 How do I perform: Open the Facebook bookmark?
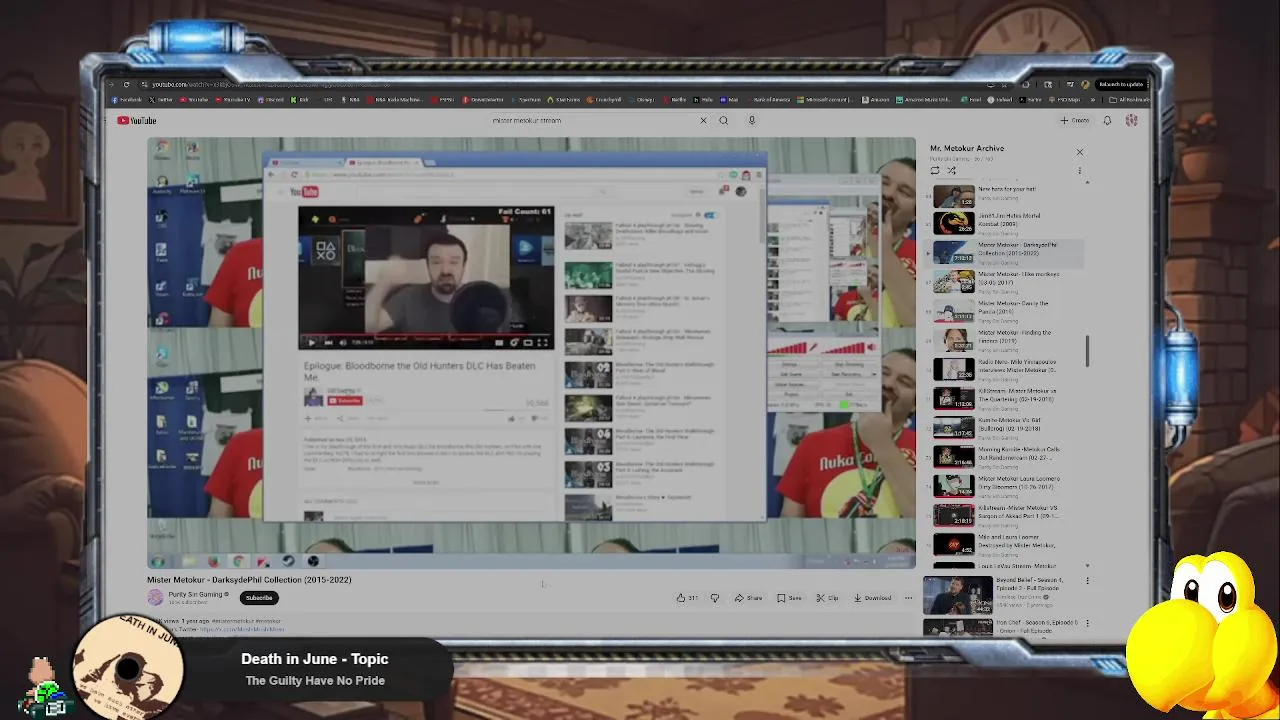pos(128,99)
